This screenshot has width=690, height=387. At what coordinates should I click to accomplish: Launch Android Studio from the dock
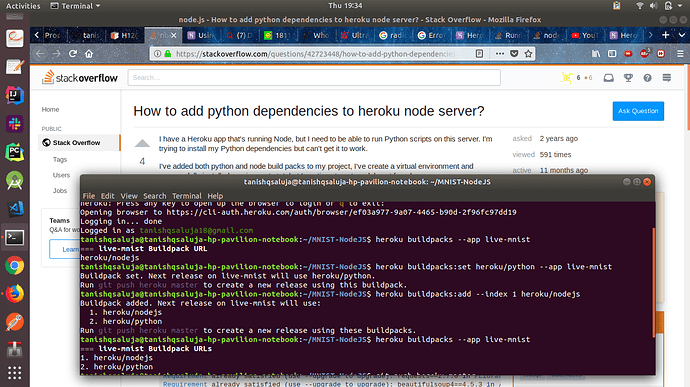pos(15,181)
